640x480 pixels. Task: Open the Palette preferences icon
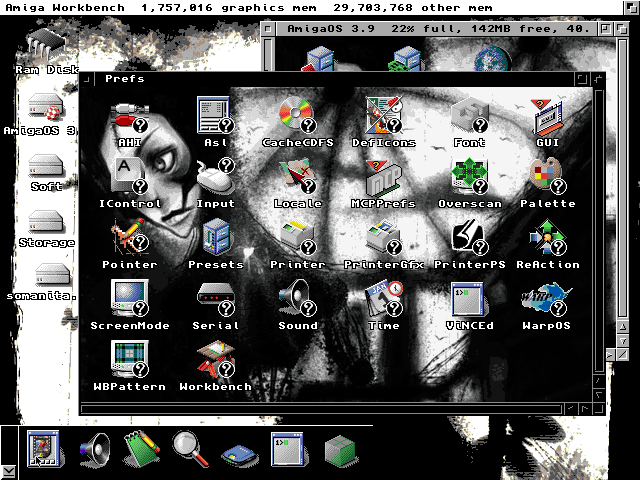(x=548, y=176)
